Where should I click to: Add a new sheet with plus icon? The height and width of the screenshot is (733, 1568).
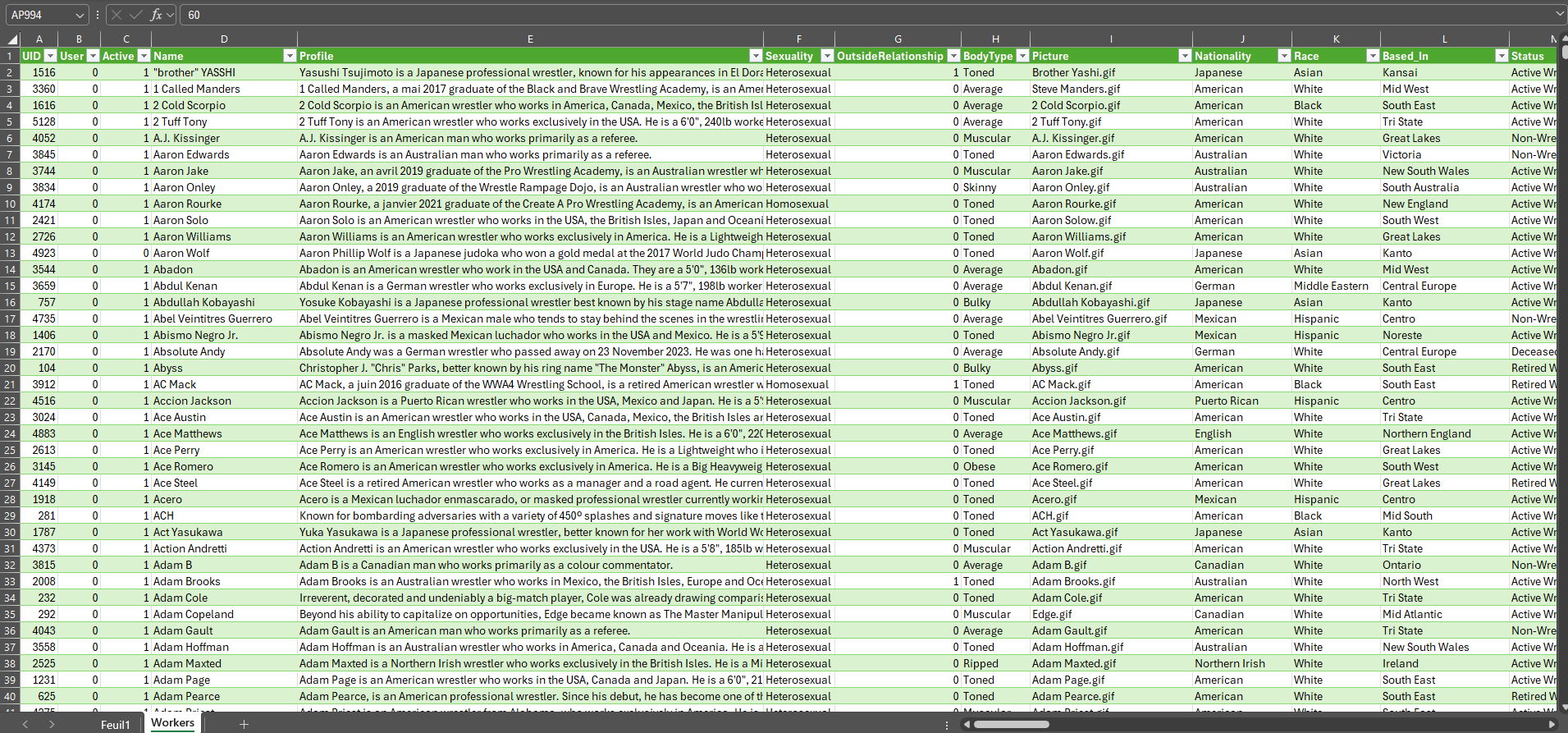(x=244, y=724)
